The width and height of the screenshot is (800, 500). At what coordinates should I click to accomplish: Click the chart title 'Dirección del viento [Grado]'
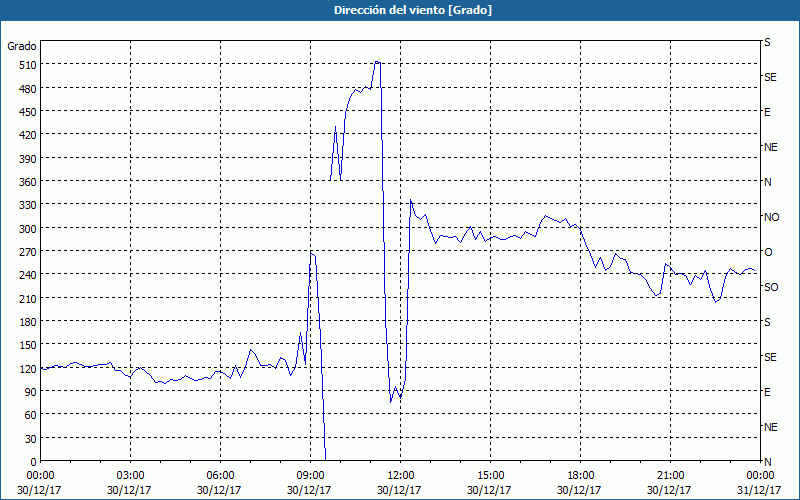[x=413, y=10]
